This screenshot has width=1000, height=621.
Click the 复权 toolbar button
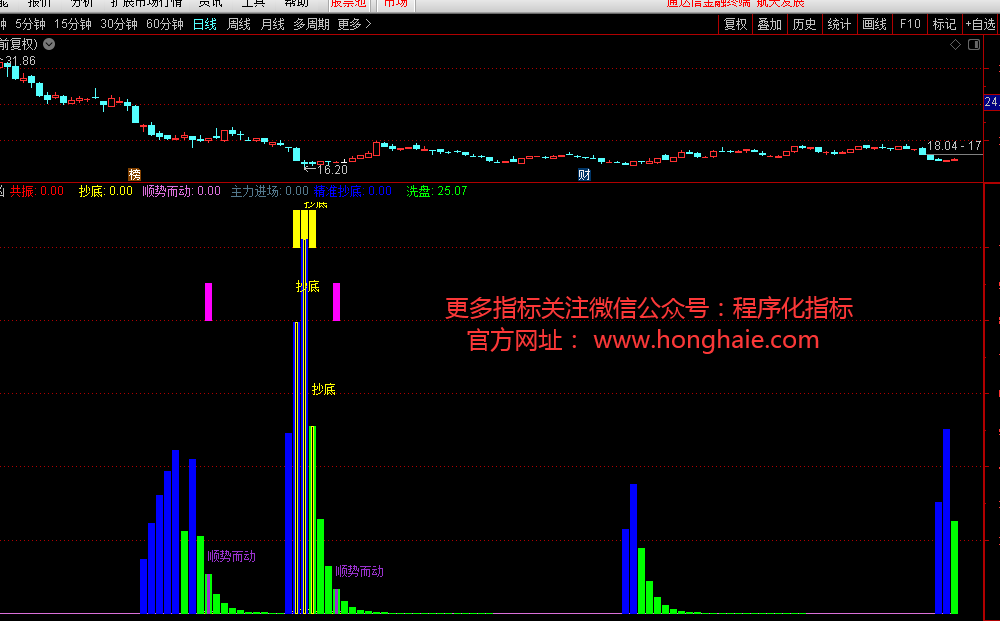[735, 24]
